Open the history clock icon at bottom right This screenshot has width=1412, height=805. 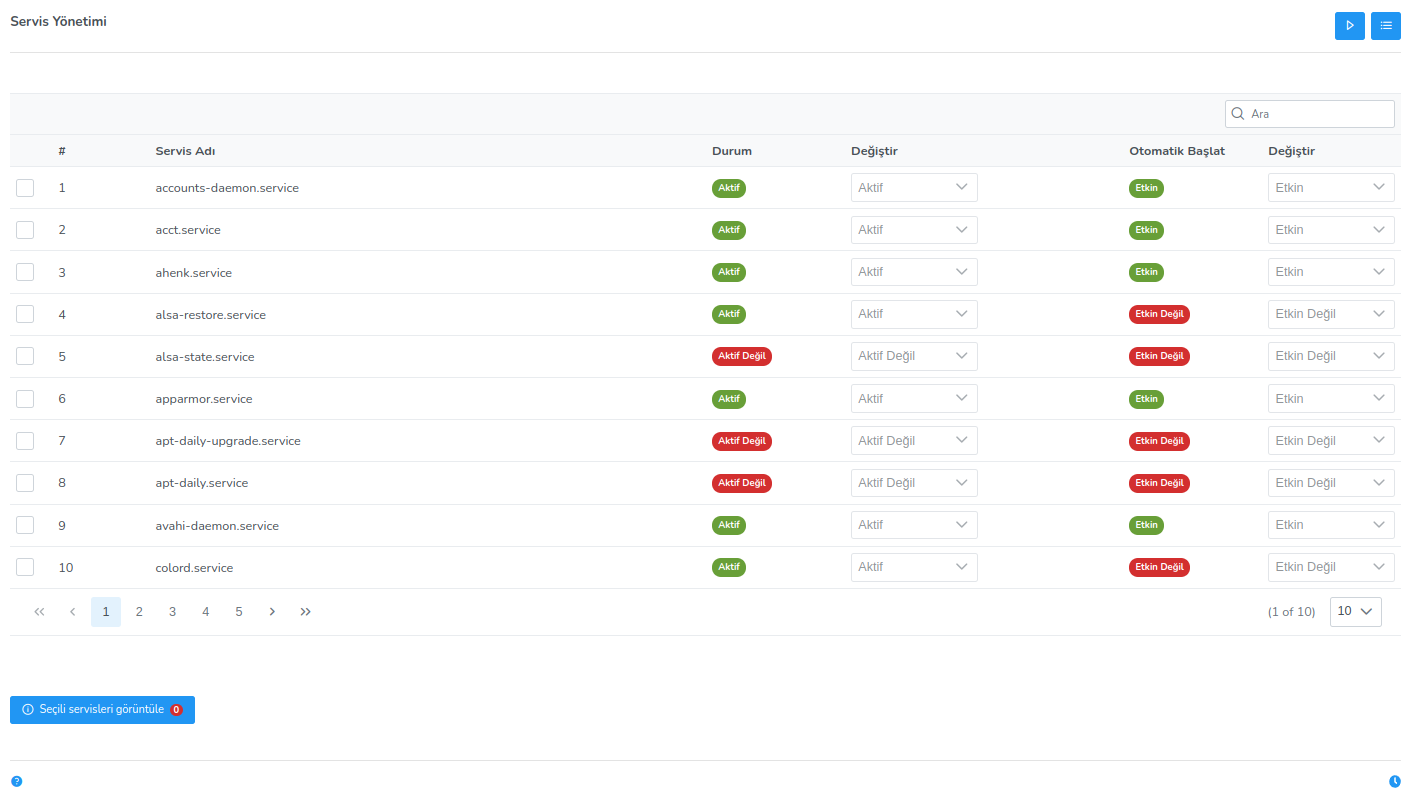pos(1395,779)
